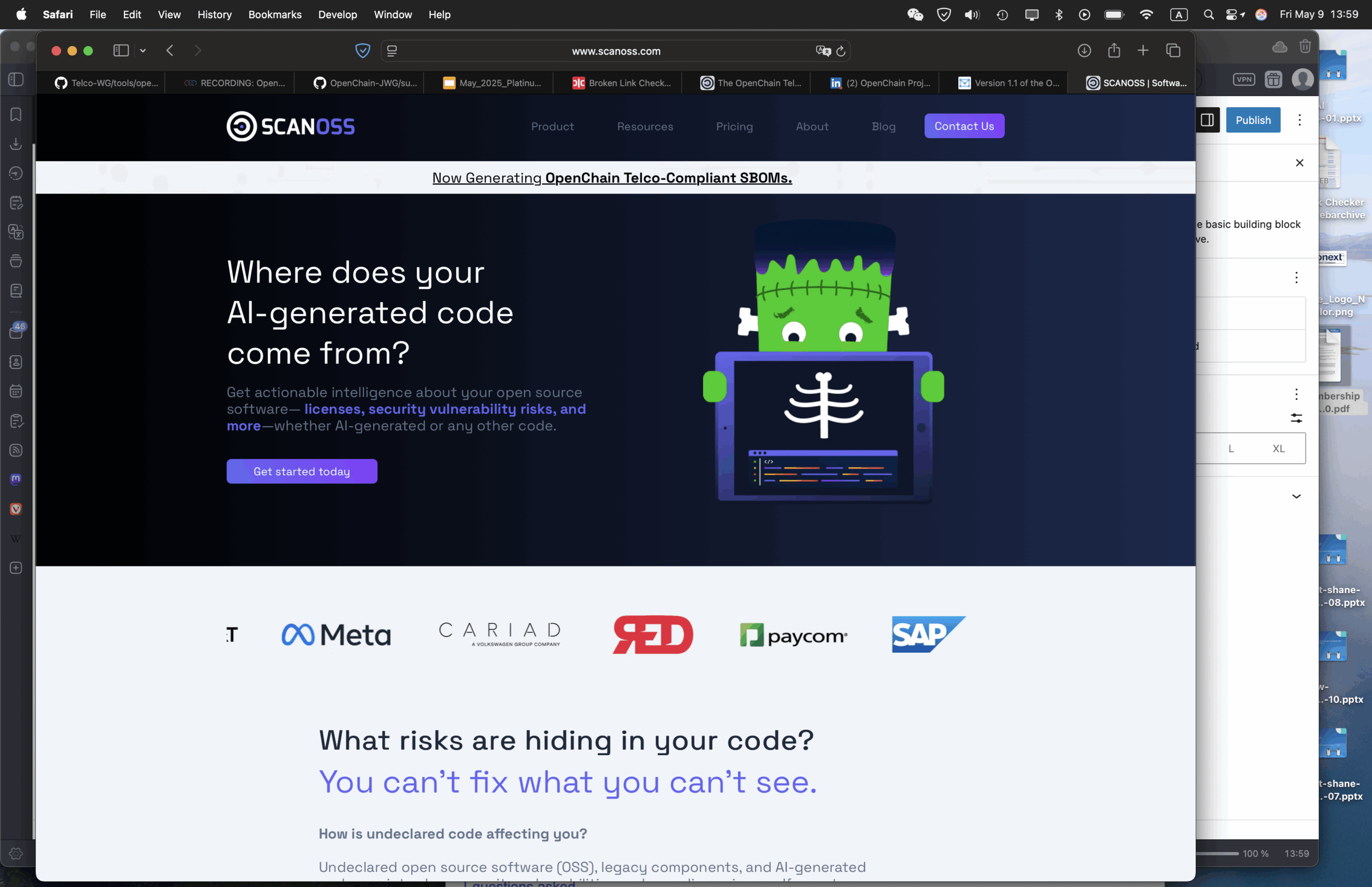Expand collapsed section chevron in background panel
Screen dimensions: 1372x887
(x=1295, y=496)
